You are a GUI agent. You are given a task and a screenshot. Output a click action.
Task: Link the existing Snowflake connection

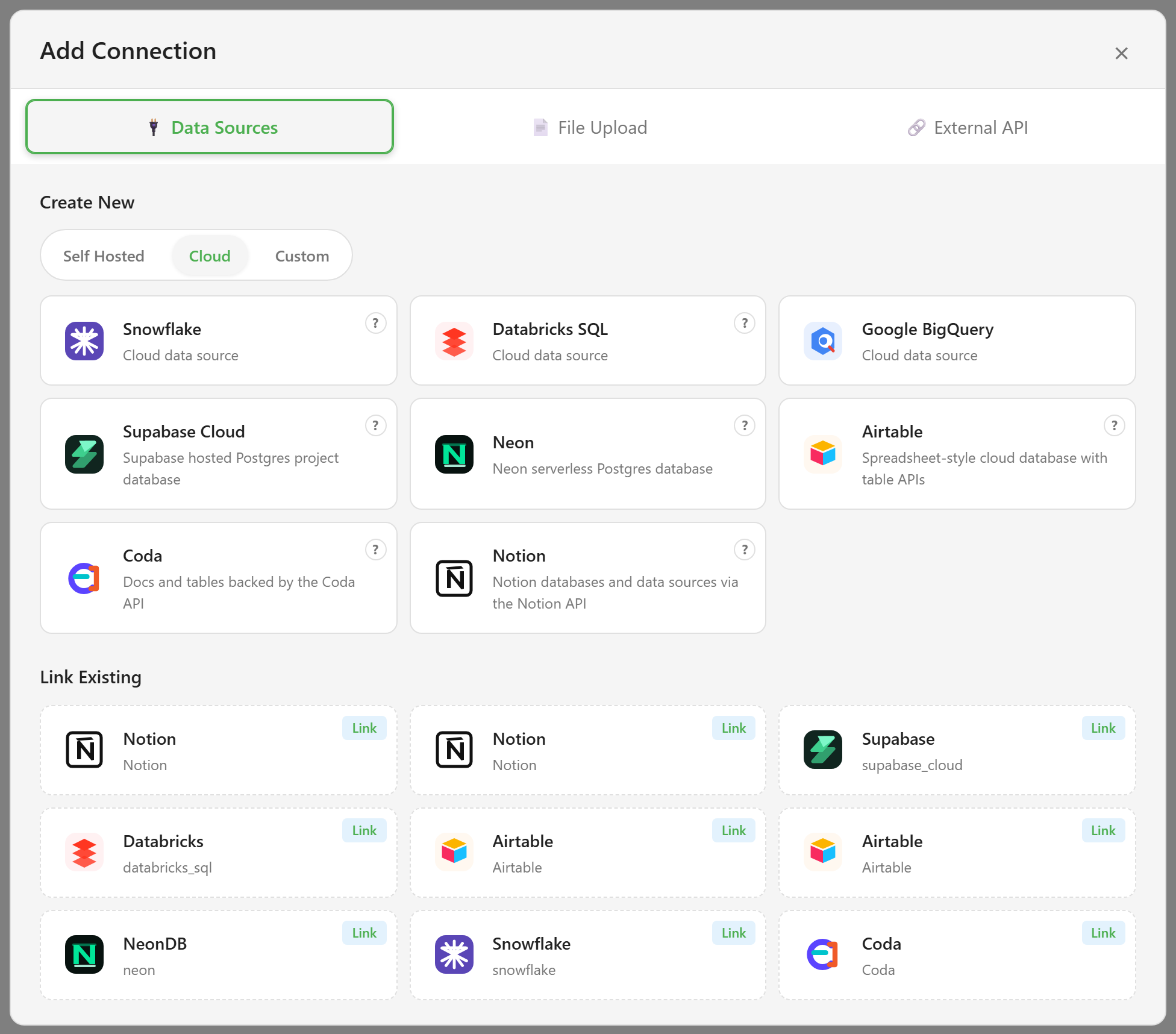[x=734, y=933]
